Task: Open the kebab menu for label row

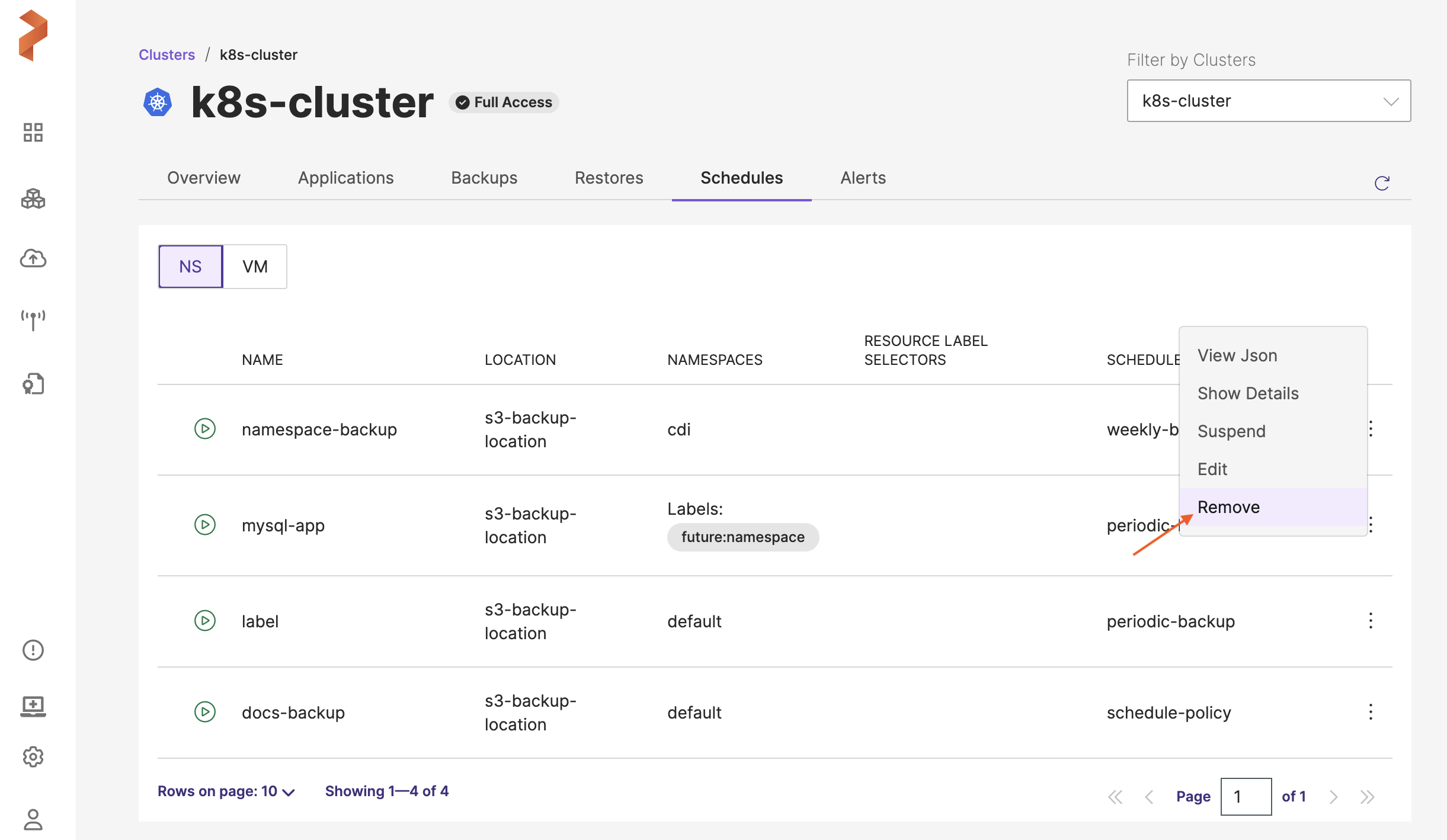Action: point(1371,620)
